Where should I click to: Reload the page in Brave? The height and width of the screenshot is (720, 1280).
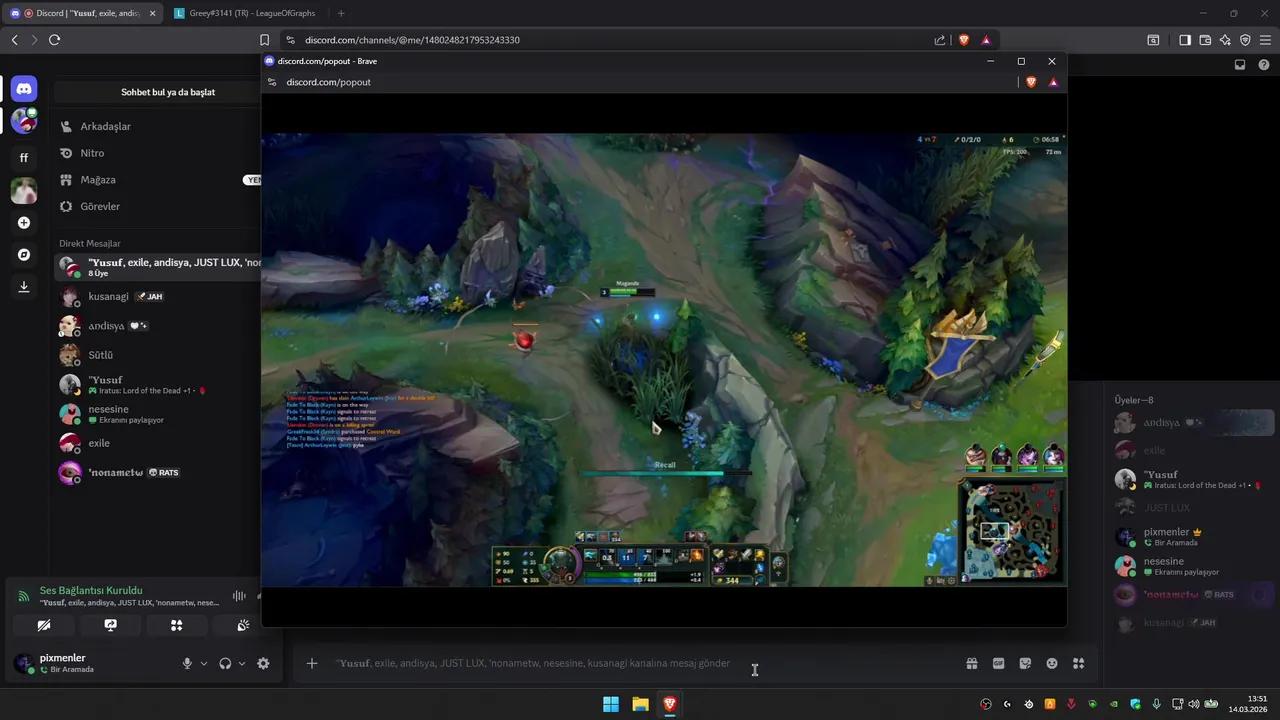pos(54,40)
